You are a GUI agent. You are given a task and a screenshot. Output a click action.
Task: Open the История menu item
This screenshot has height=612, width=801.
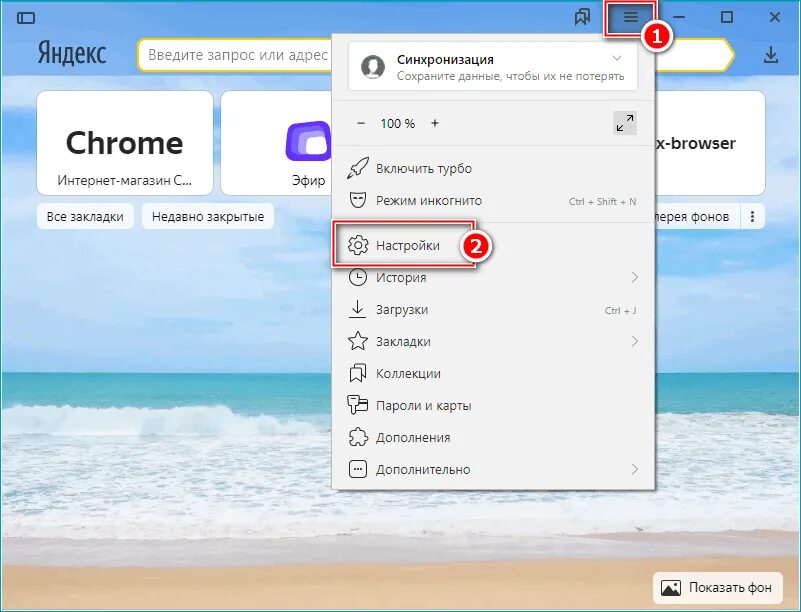click(493, 277)
